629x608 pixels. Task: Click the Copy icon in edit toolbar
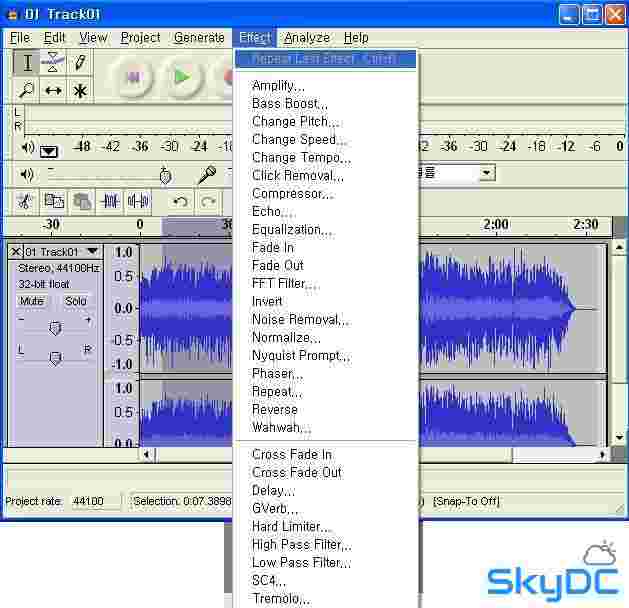[x=53, y=201]
